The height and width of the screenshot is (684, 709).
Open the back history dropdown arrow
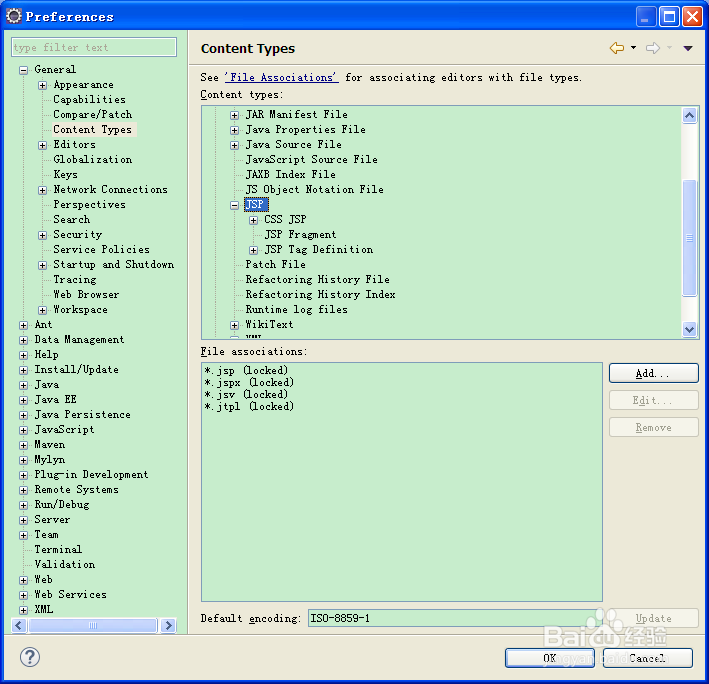click(x=633, y=47)
